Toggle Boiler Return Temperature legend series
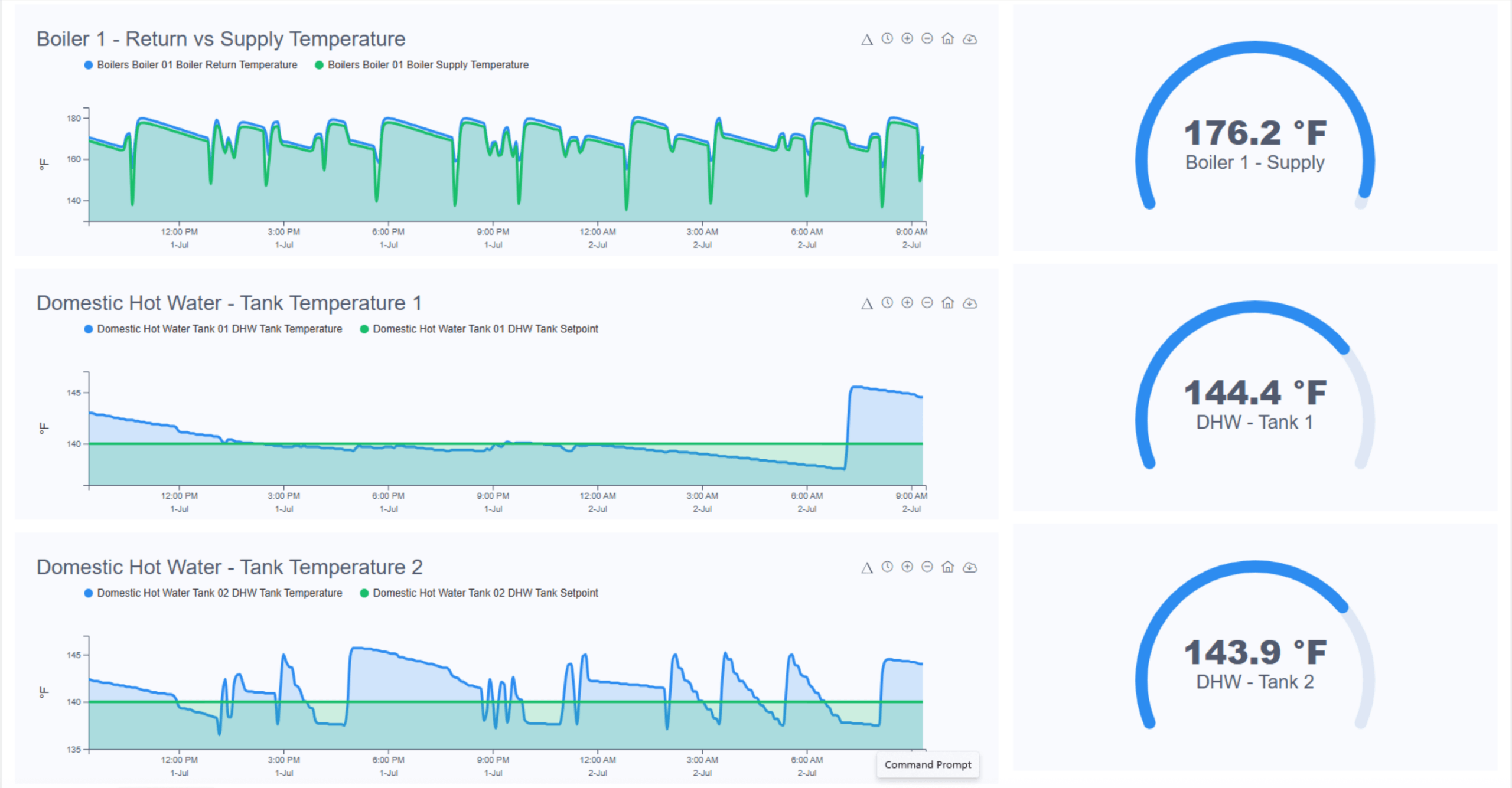This screenshot has width=1512, height=788. point(197,65)
